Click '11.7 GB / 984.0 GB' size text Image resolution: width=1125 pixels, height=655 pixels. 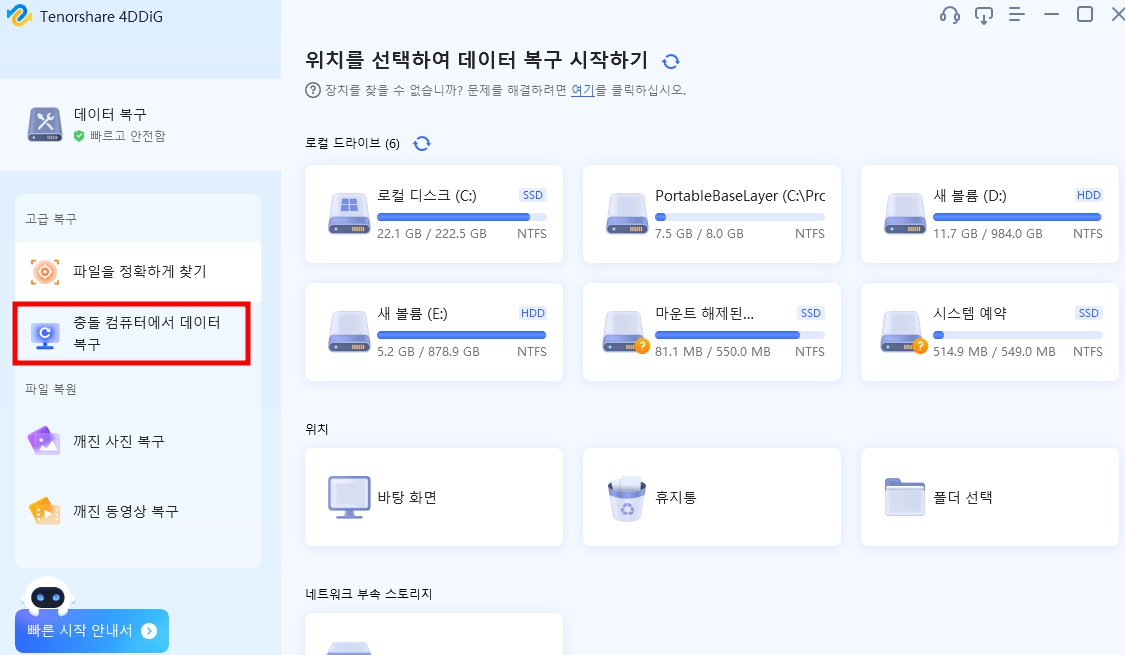tap(988, 234)
